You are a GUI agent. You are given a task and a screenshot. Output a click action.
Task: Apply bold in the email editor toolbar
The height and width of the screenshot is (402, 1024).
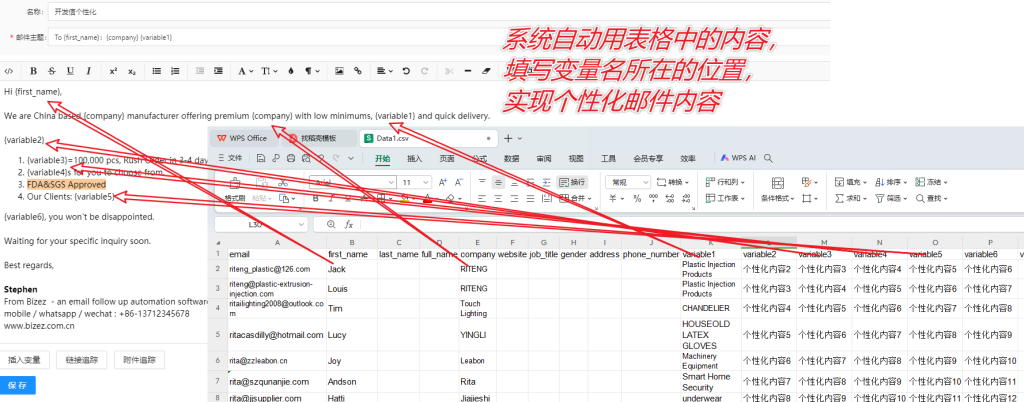33,71
